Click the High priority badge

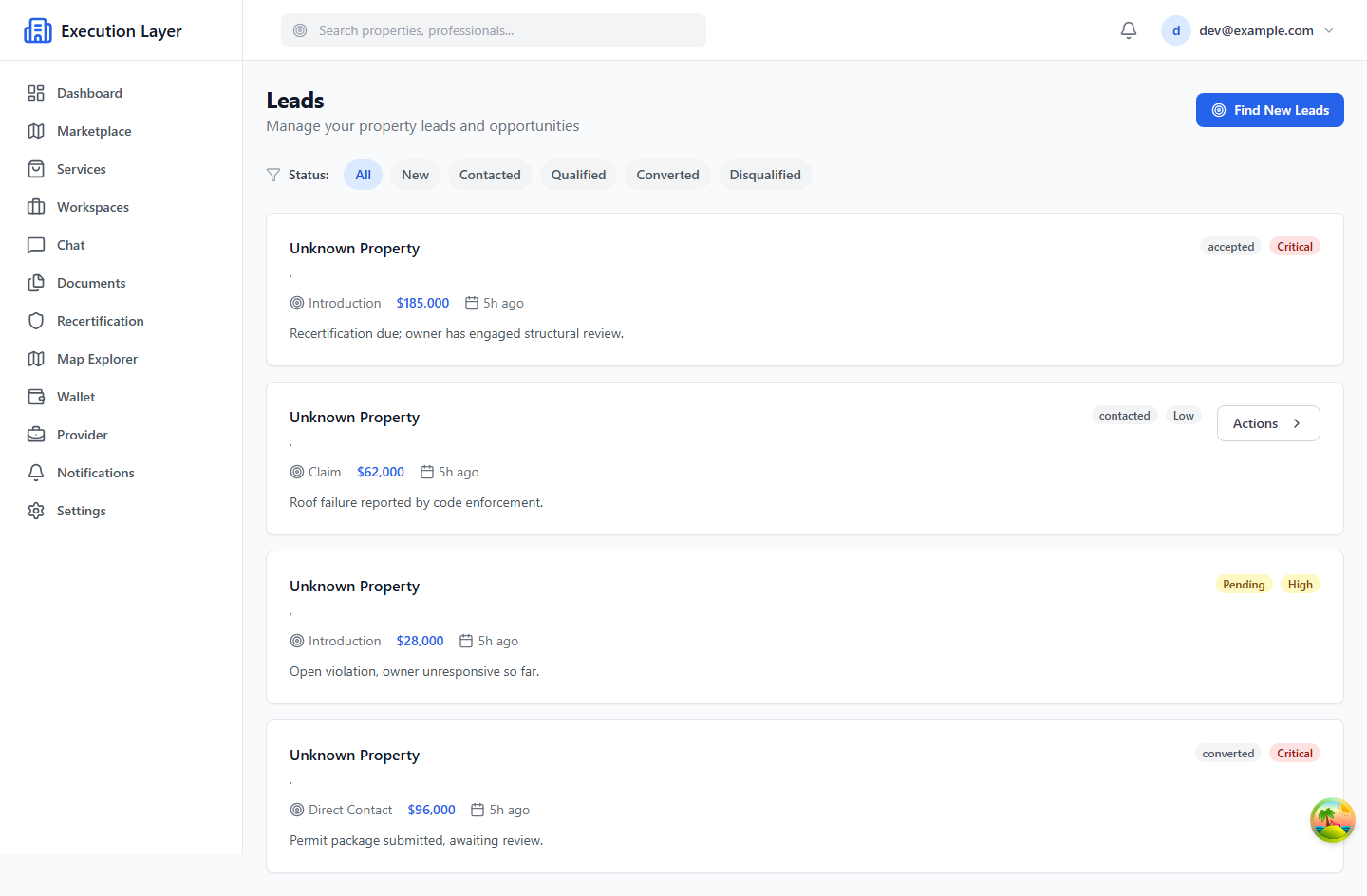coord(1301,585)
